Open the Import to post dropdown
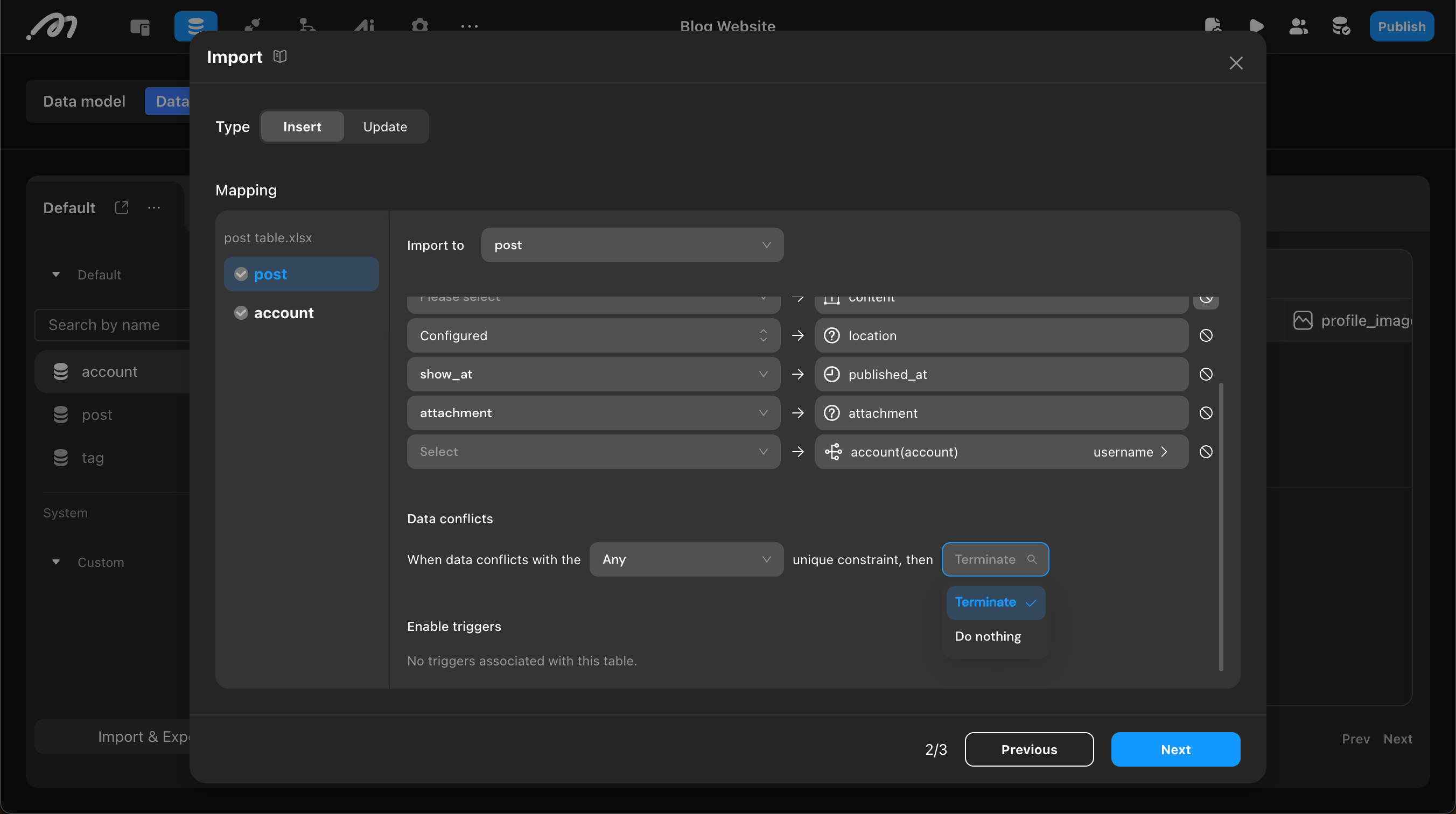 click(632, 245)
